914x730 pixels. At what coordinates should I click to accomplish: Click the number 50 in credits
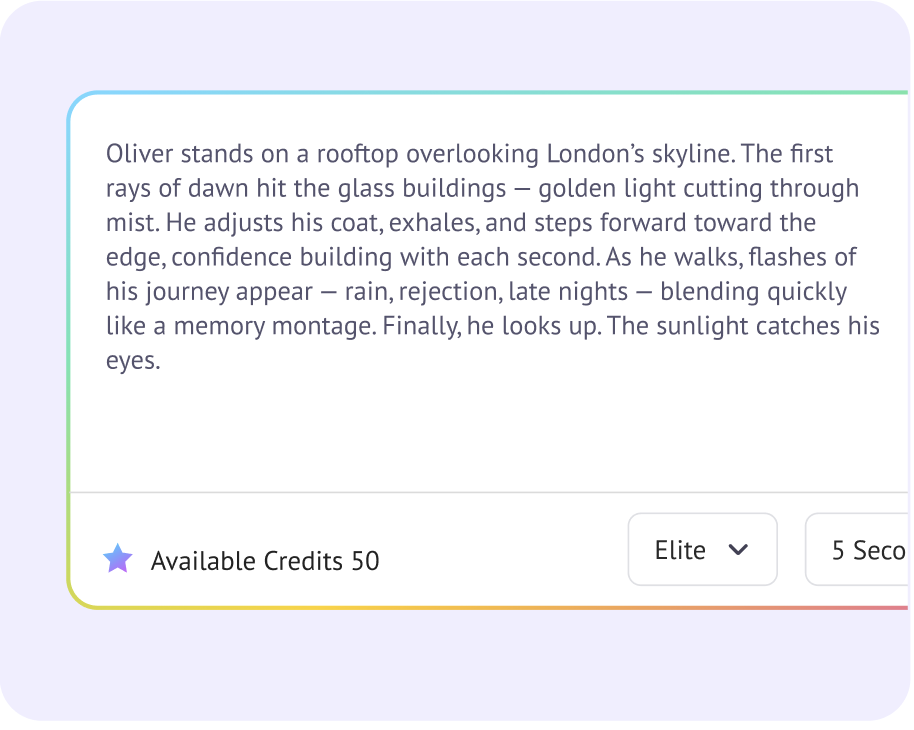click(x=366, y=561)
